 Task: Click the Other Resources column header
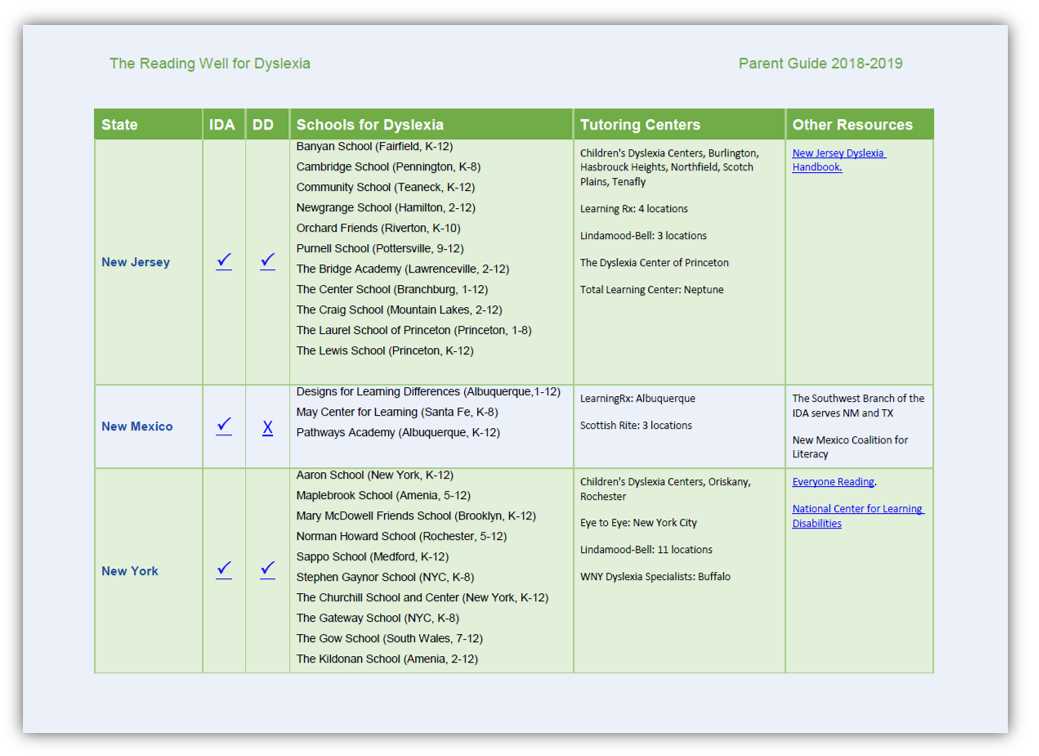click(x=859, y=124)
